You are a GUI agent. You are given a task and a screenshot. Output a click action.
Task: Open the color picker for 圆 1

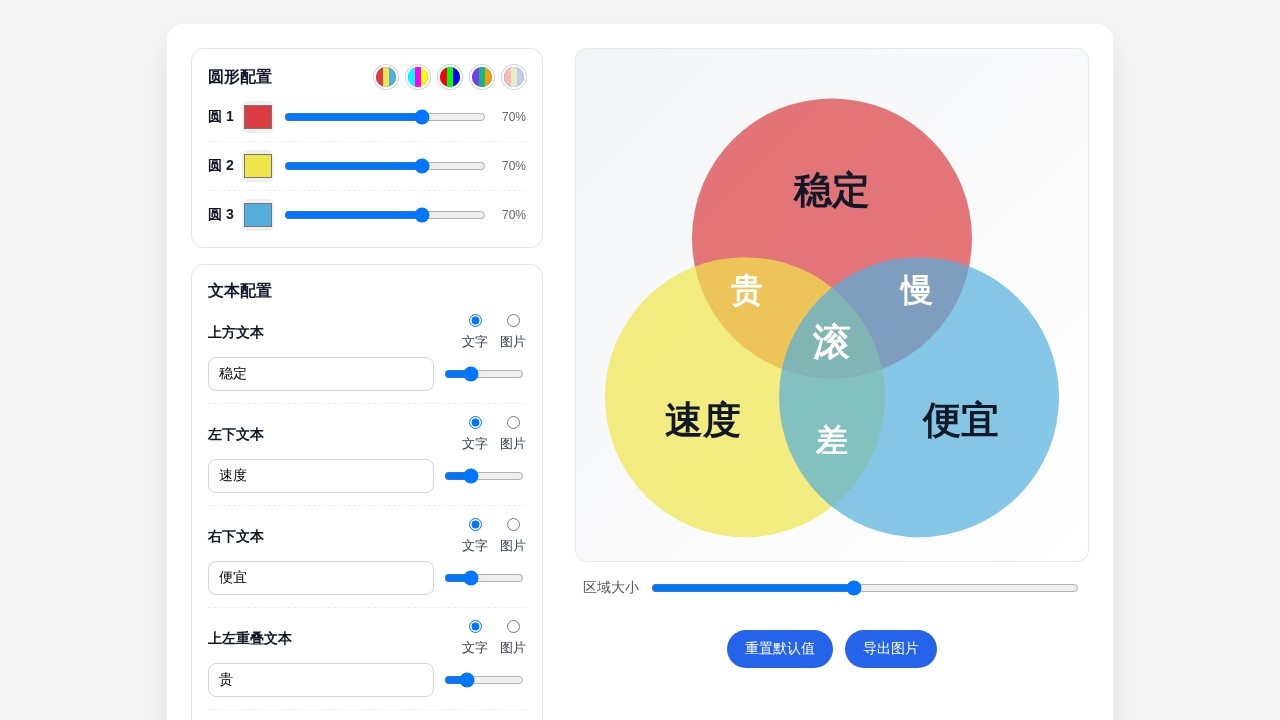(257, 116)
